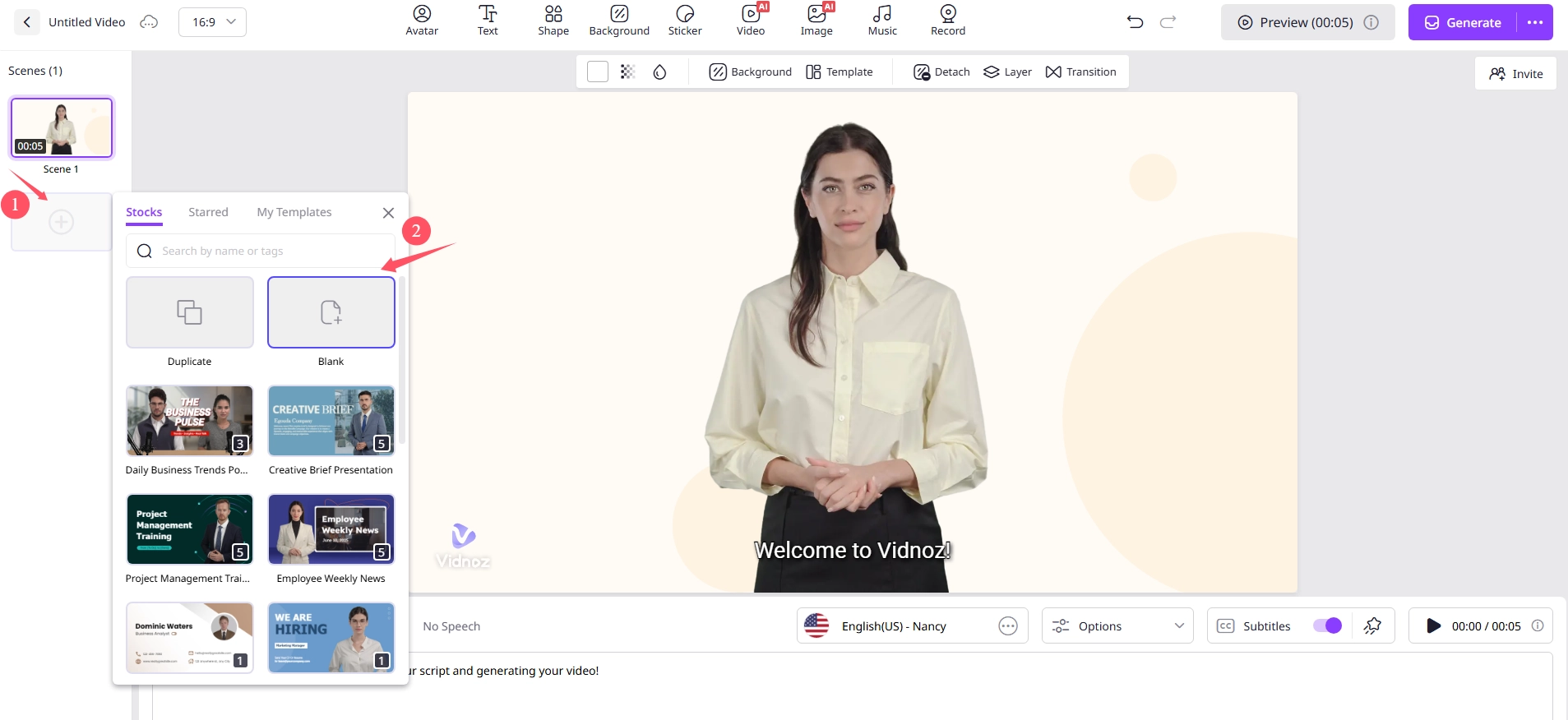Choose the Duplicate scene option
This screenshot has height=720, width=1568.
[190, 312]
